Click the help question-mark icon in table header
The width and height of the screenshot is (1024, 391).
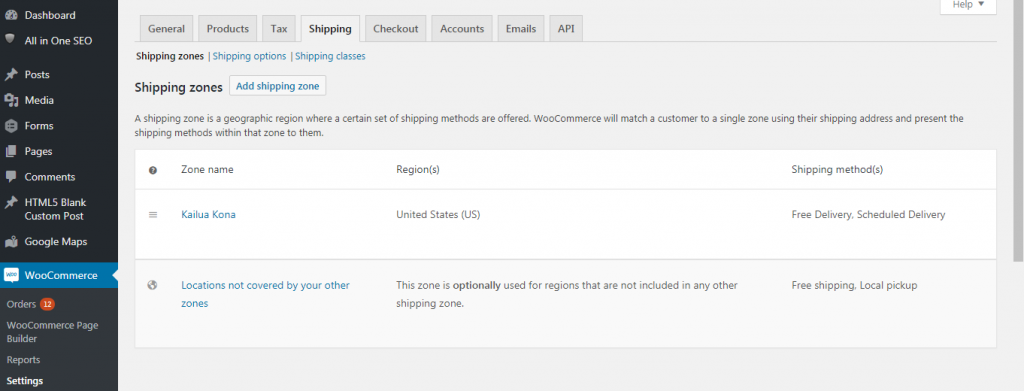153,170
